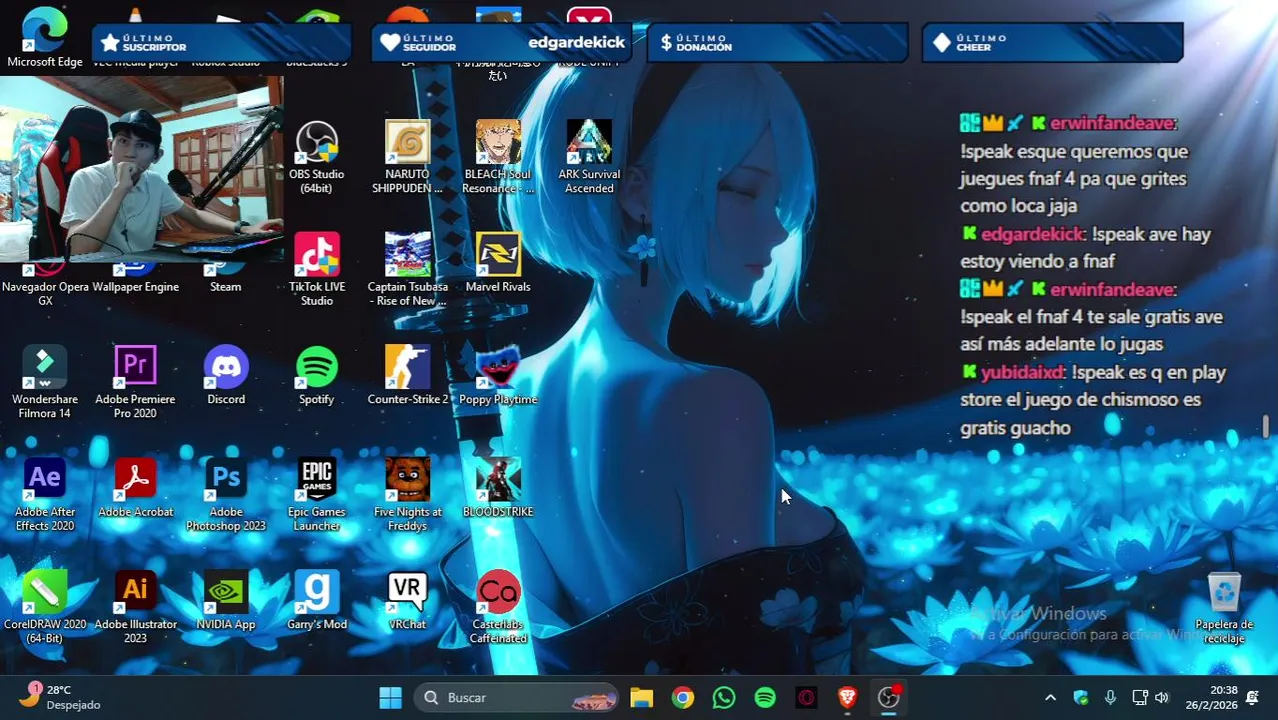Open Casterlabs Caffeinated shortcut
Viewport: 1278px width, 720px height.
498,608
